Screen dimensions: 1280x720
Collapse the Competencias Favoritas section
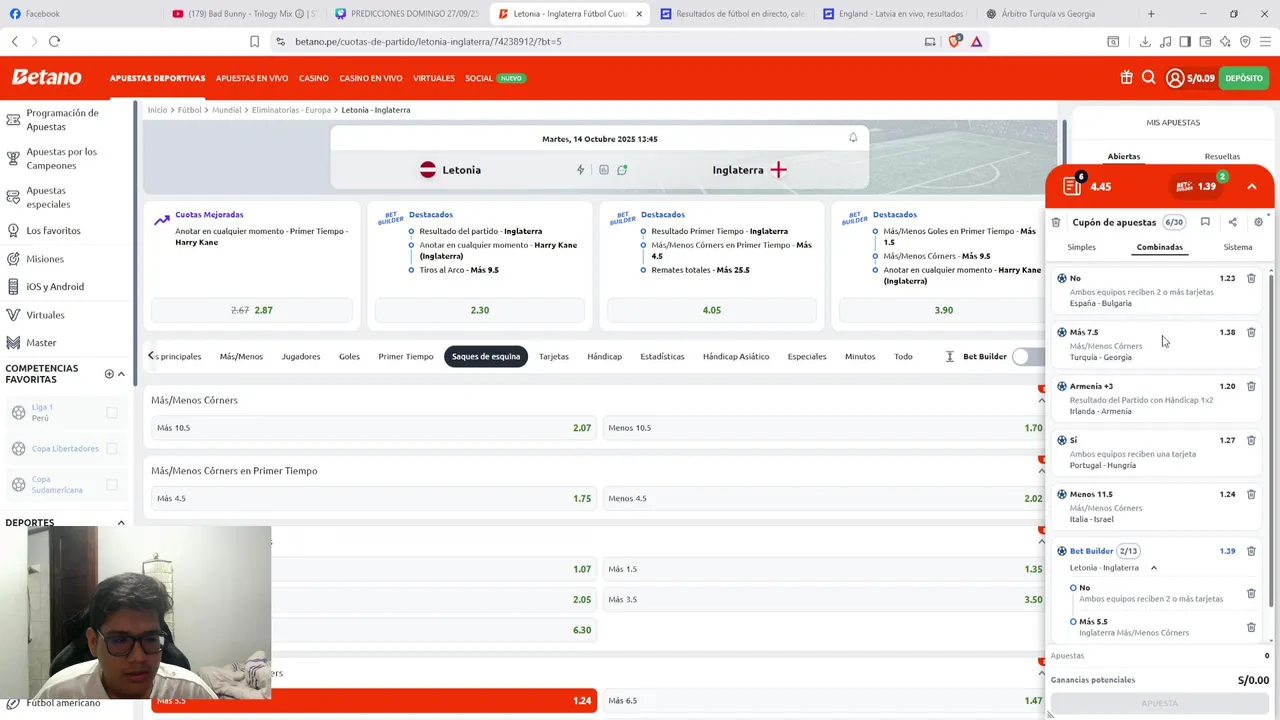point(121,374)
